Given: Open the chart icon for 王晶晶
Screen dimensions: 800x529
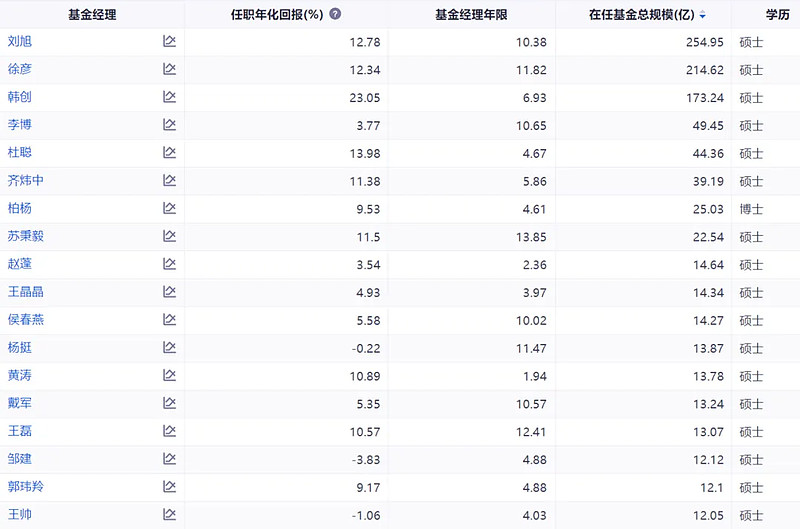Looking at the screenshot, I should click(169, 291).
